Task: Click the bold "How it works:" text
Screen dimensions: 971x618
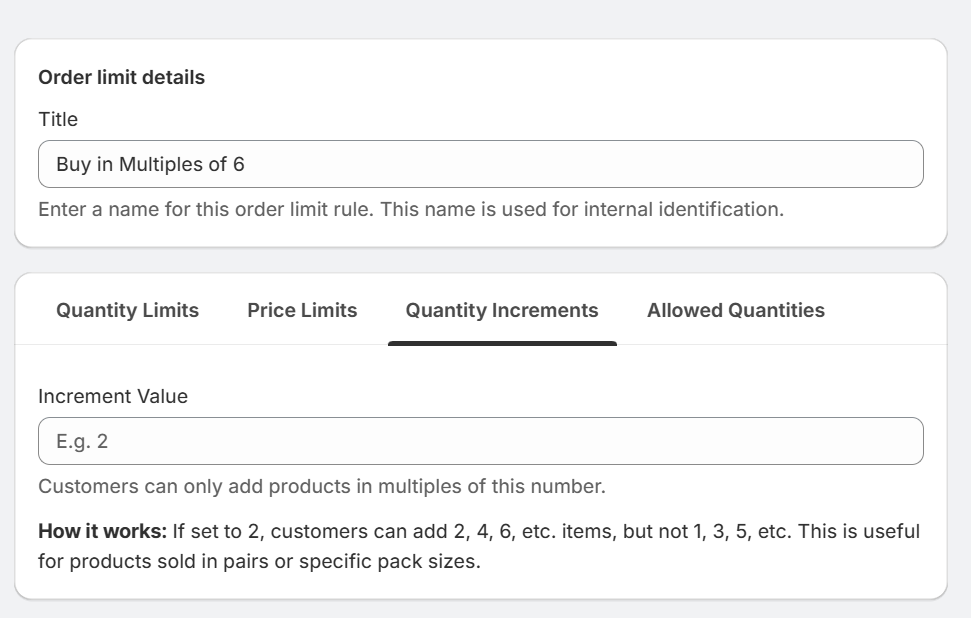Action: pos(102,531)
